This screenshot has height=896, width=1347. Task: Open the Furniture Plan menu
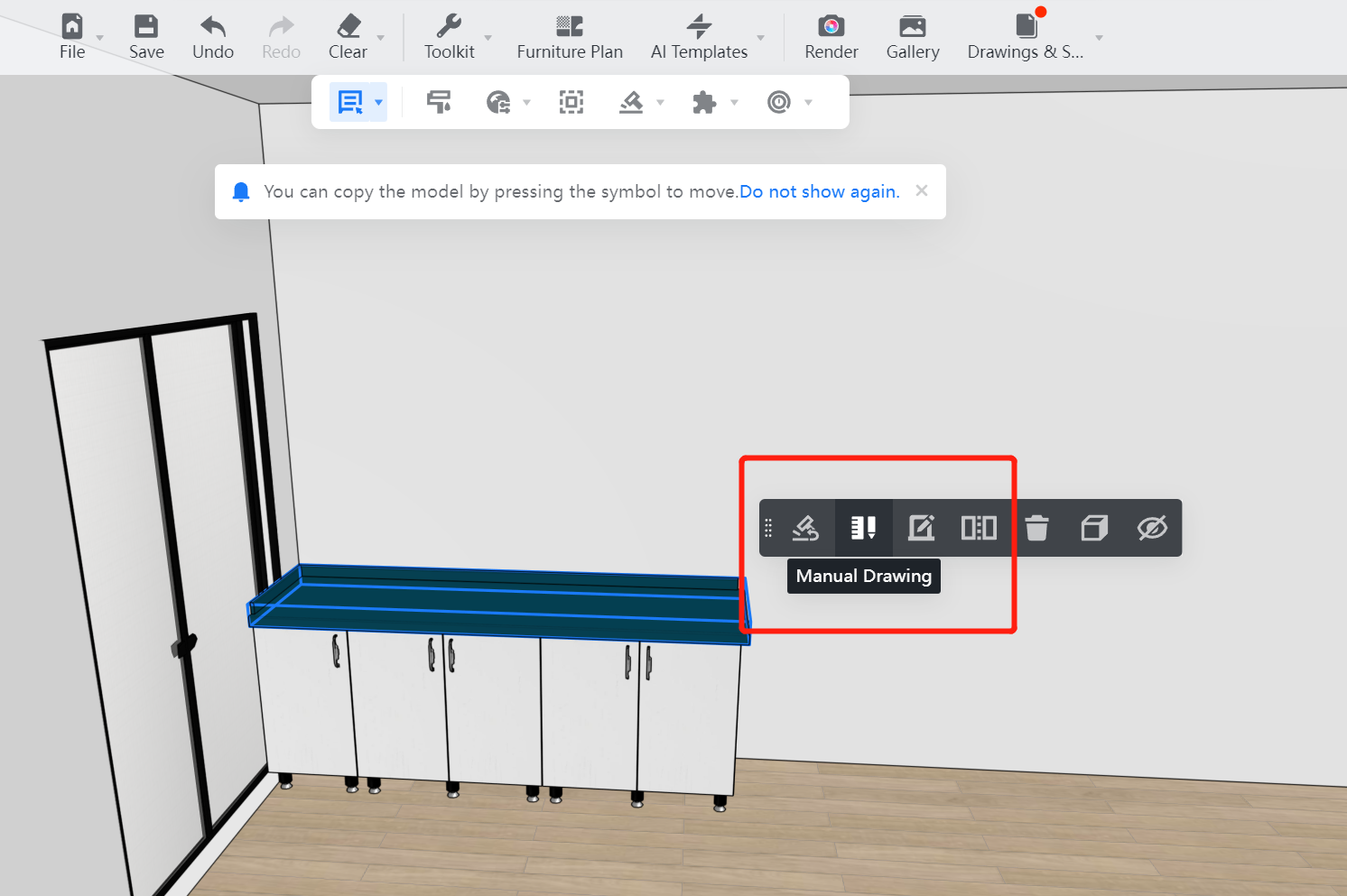[570, 37]
